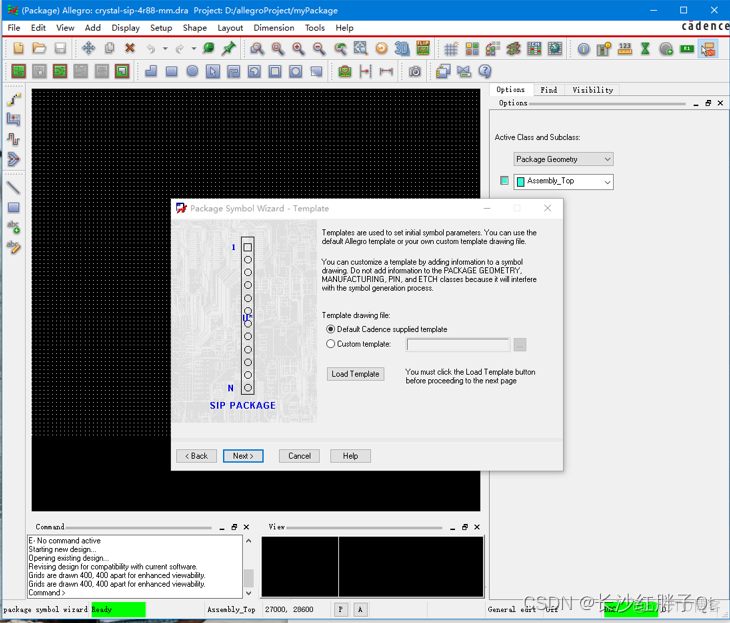Image resolution: width=730 pixels, height=623 pixels.
Task: Click the wizard Help button
Action: (x=350, y=456)
